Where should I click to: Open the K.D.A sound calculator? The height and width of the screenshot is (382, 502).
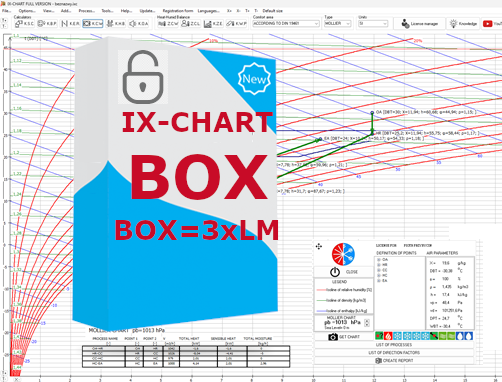pos(139,24)
